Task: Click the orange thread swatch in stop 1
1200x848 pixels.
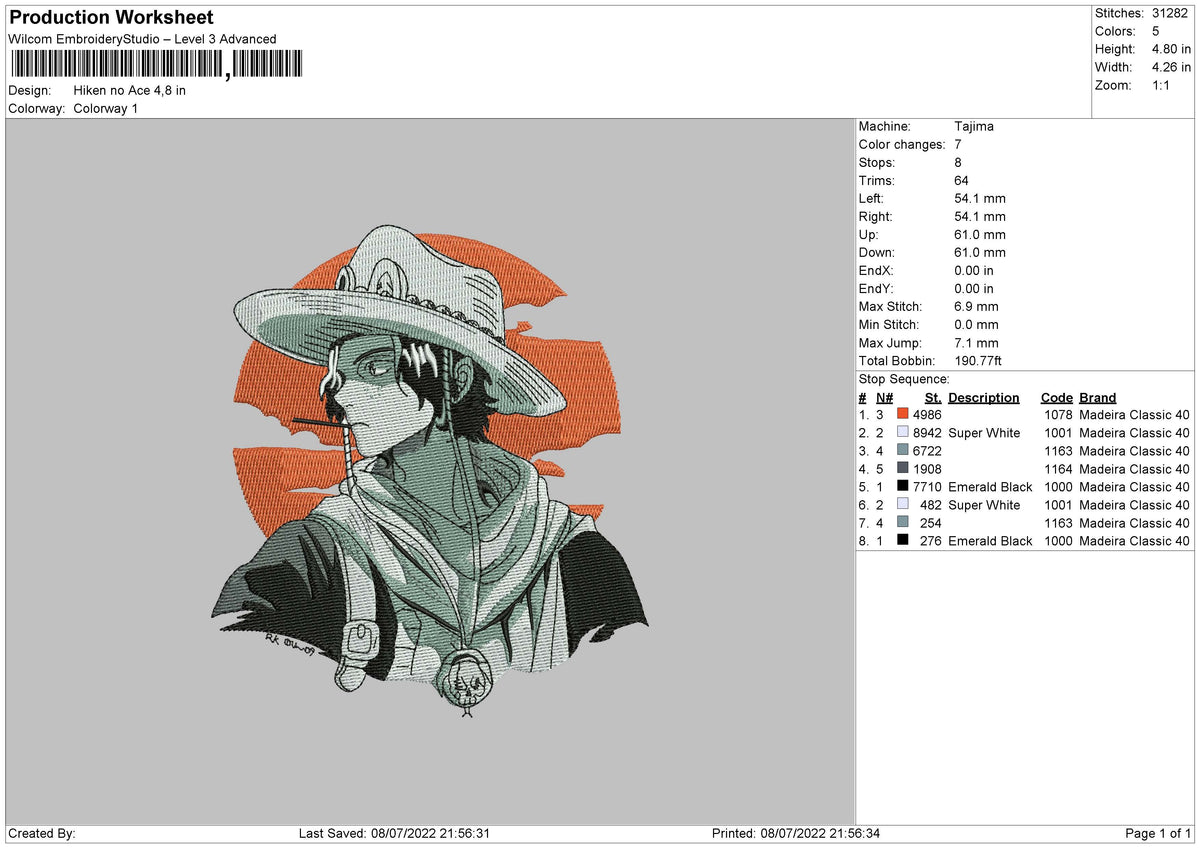Action: coord(901,414)
